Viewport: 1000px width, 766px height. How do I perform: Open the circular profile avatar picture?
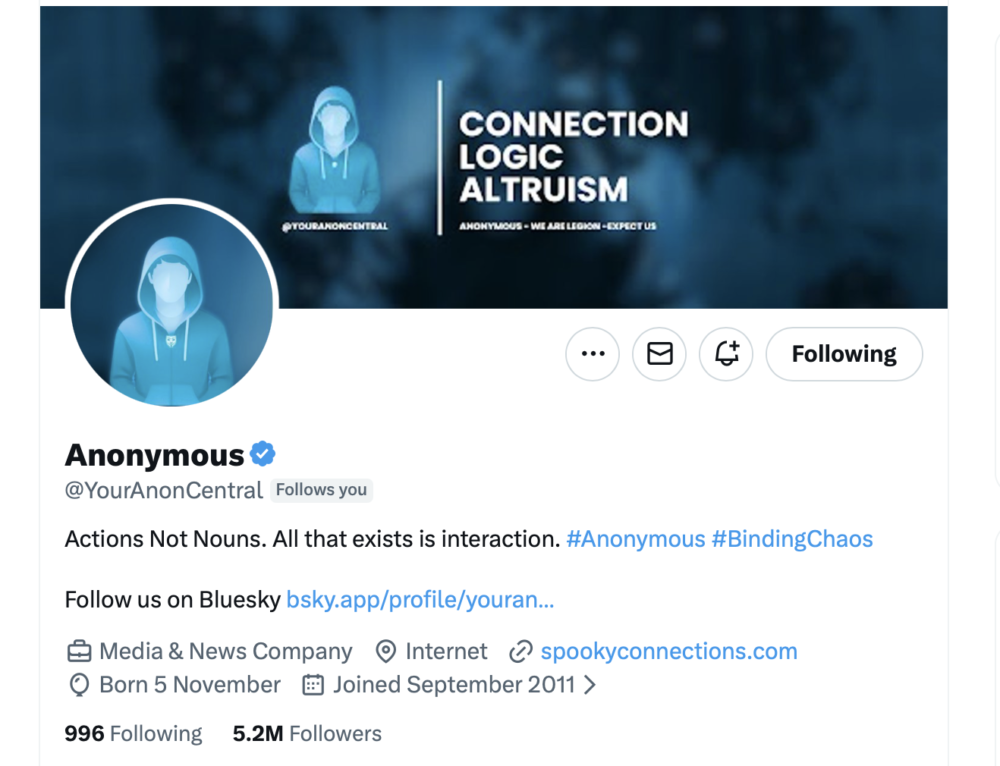(x=171, y=304)
